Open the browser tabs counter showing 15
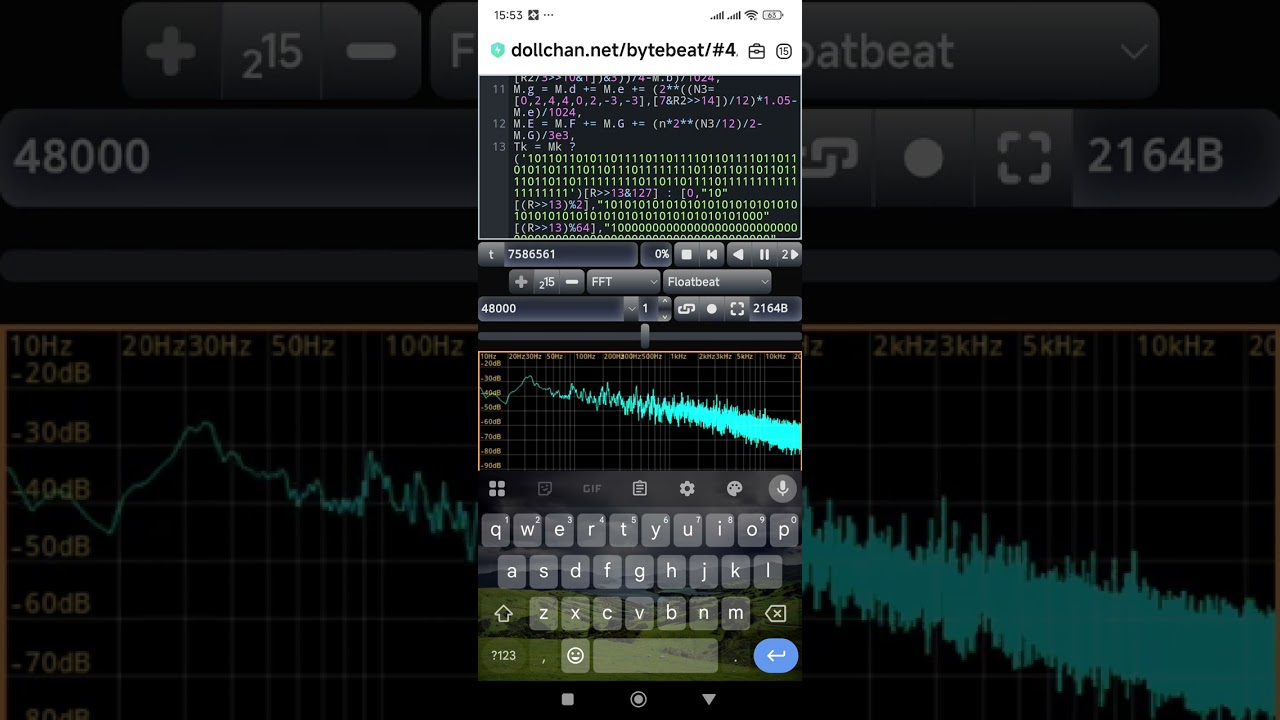Image resolution: width=1280 pixels, height=720 pixels. (x=784, y=51)
